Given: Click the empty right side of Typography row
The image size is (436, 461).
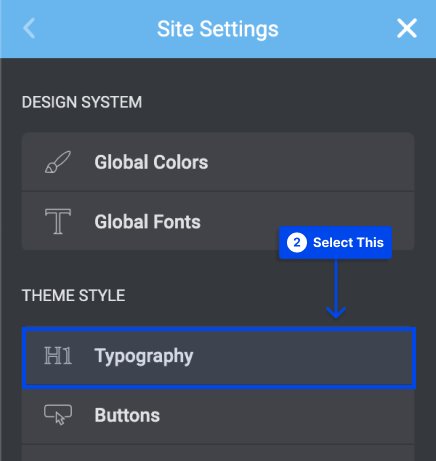Looking at the screenshot, I should (x=300, y=358).
